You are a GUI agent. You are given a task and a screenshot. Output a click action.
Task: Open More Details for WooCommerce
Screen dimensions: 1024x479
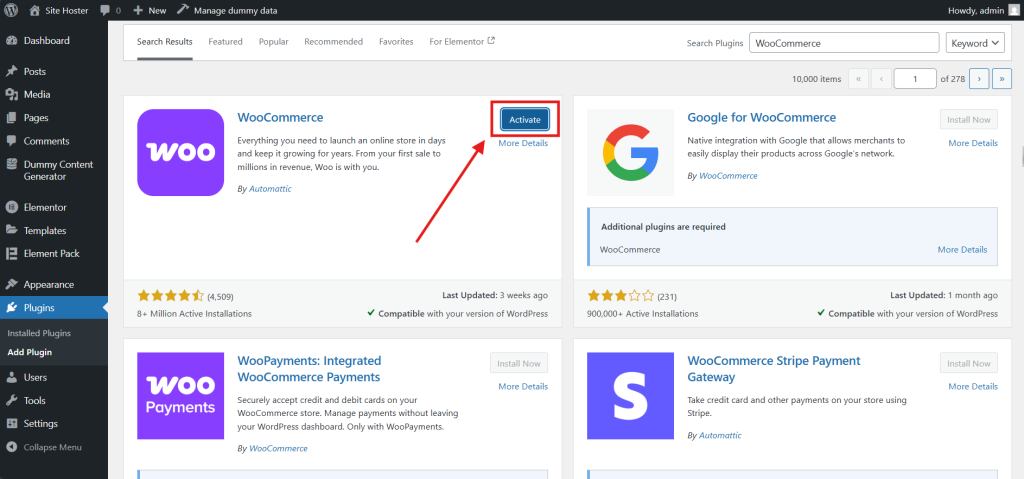pyautogui.click(x=523, y=143)
